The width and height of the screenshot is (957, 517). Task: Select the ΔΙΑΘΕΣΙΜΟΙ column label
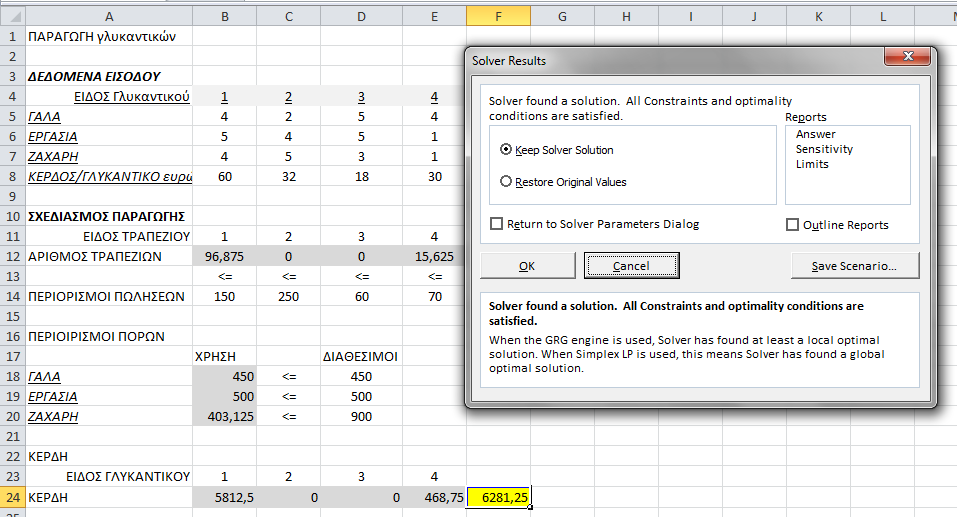point(361,356)
